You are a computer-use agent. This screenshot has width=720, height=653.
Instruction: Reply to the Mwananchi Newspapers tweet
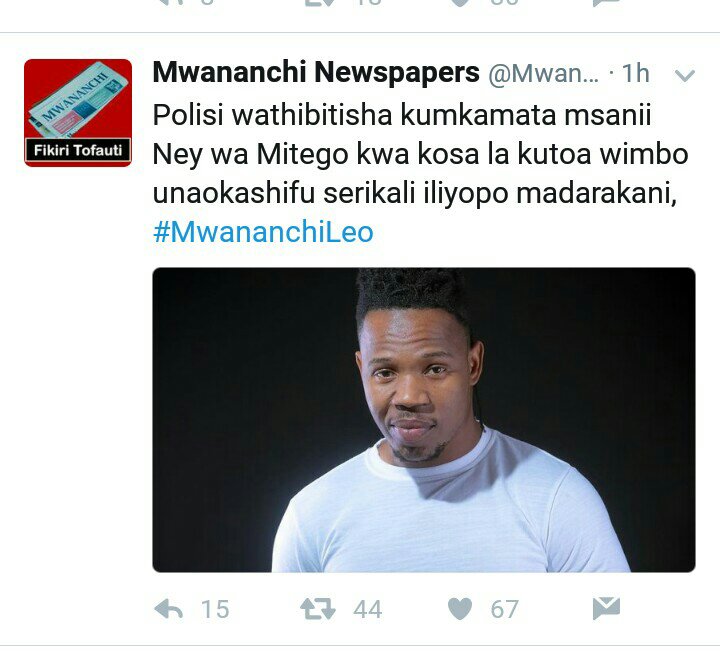click(x=169, y=609)
